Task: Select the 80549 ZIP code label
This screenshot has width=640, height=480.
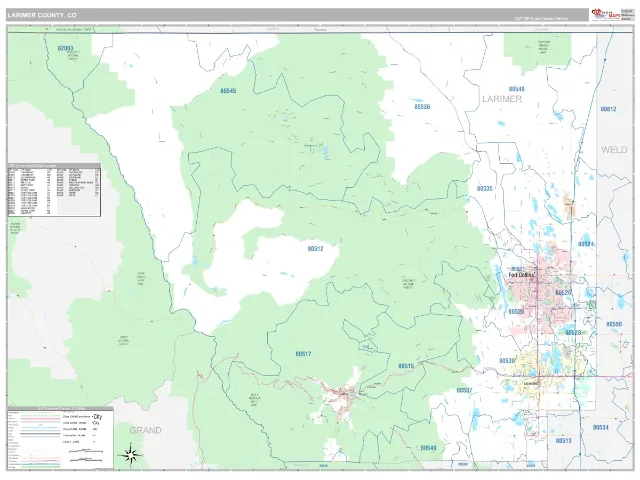Action: [516, 89]
